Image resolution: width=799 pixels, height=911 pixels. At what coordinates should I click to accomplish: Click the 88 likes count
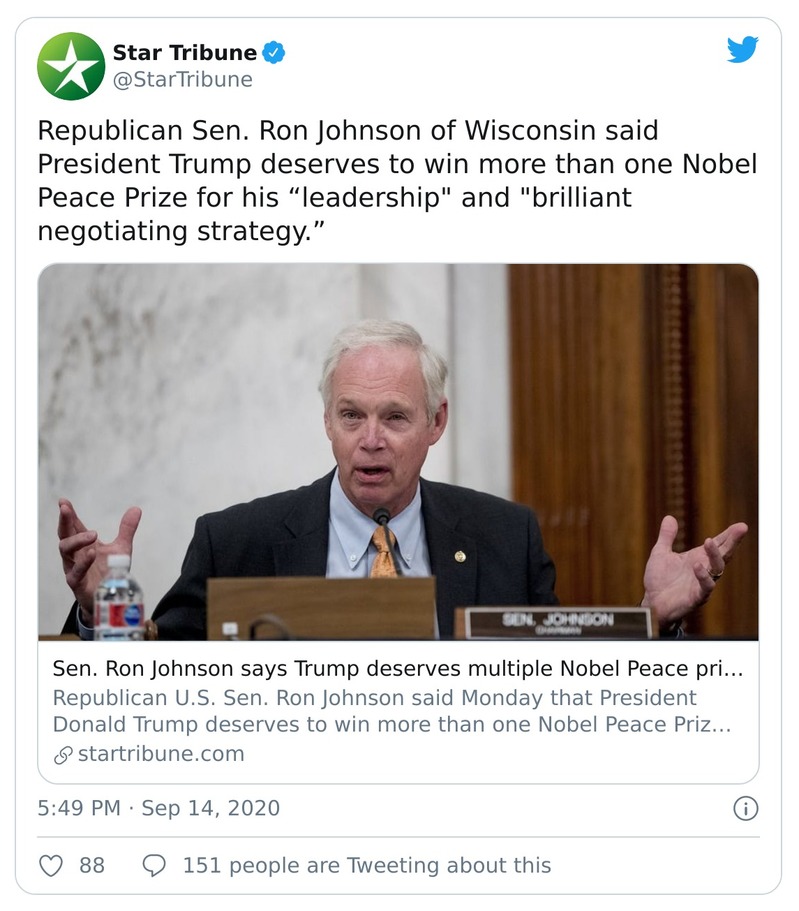click(92, 865)
